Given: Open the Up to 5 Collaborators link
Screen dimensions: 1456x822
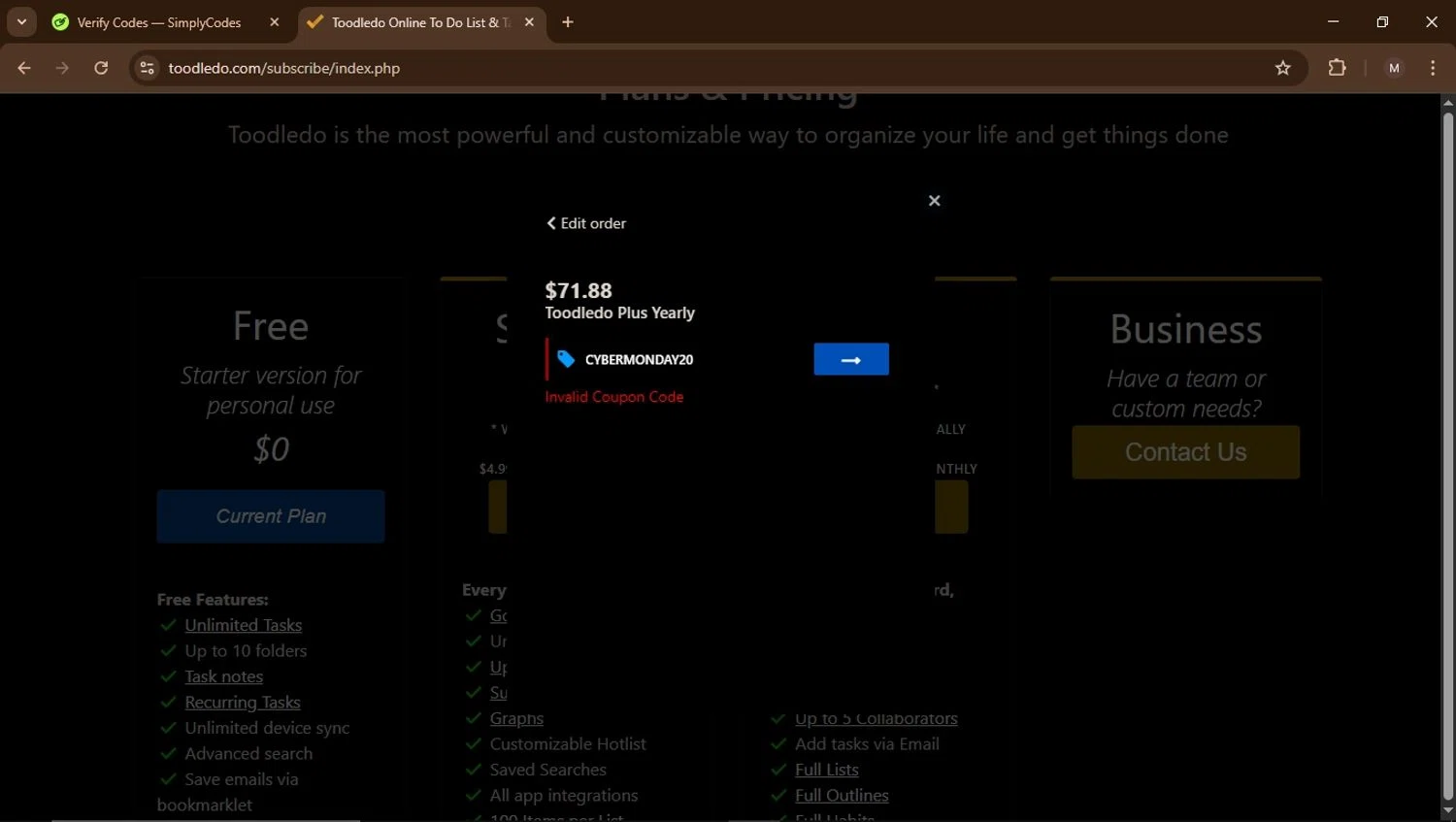Looking at the screenshot, I should (x=877, y=718).
